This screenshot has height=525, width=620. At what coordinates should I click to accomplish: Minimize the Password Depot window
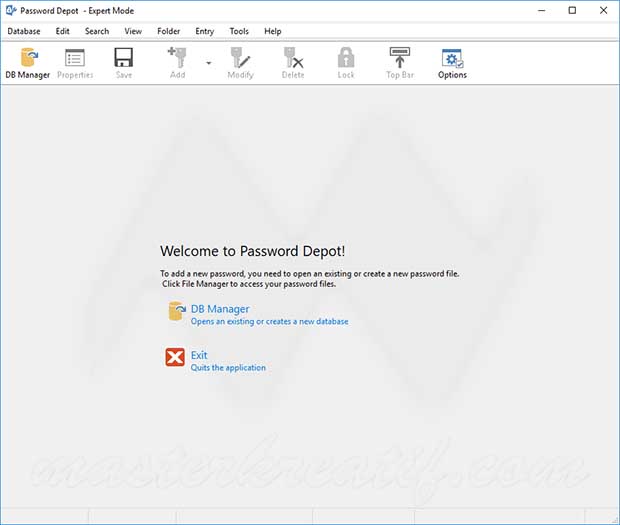click(542, 11)
